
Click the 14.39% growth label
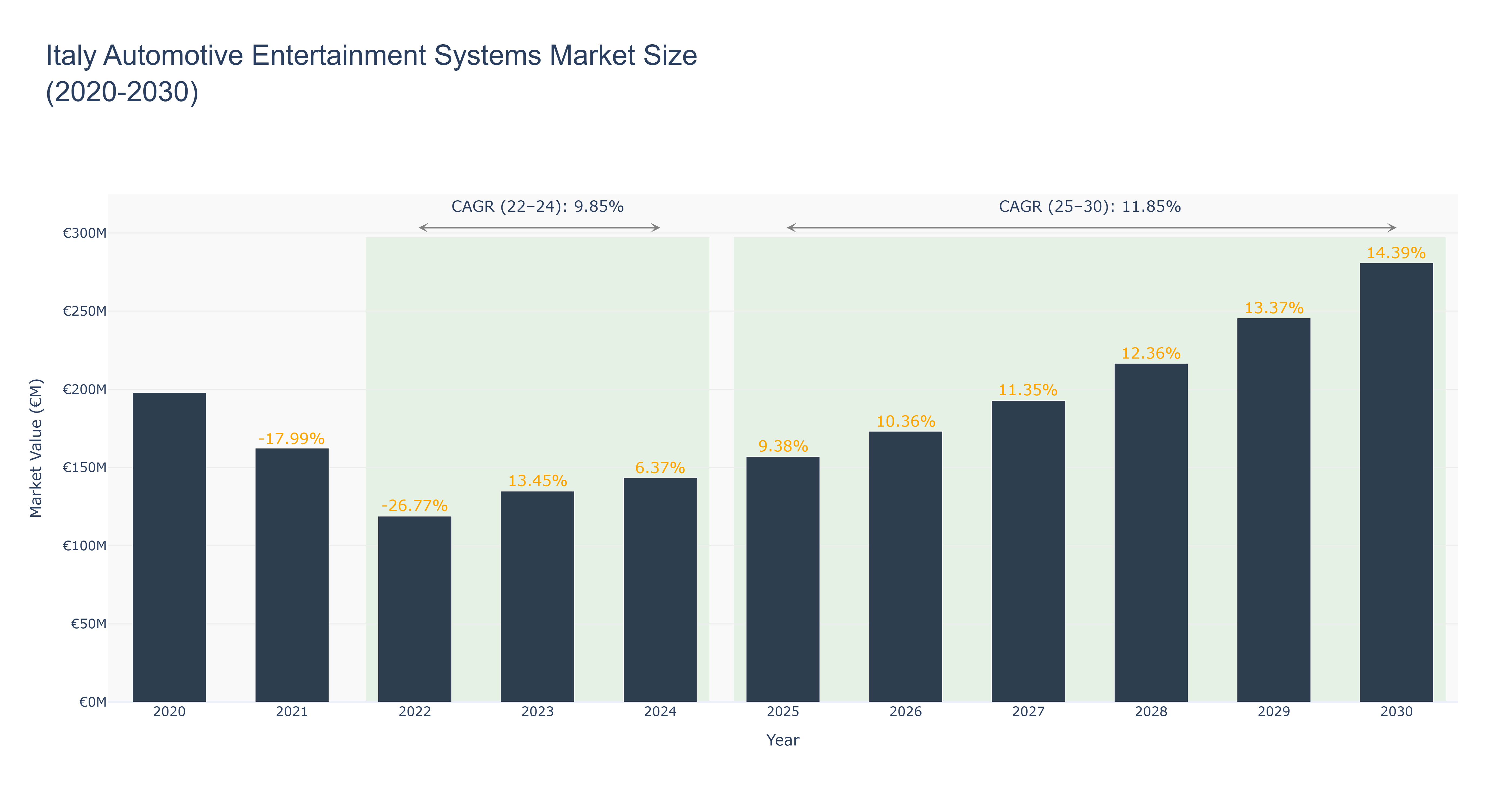(x=1396, y=253)
